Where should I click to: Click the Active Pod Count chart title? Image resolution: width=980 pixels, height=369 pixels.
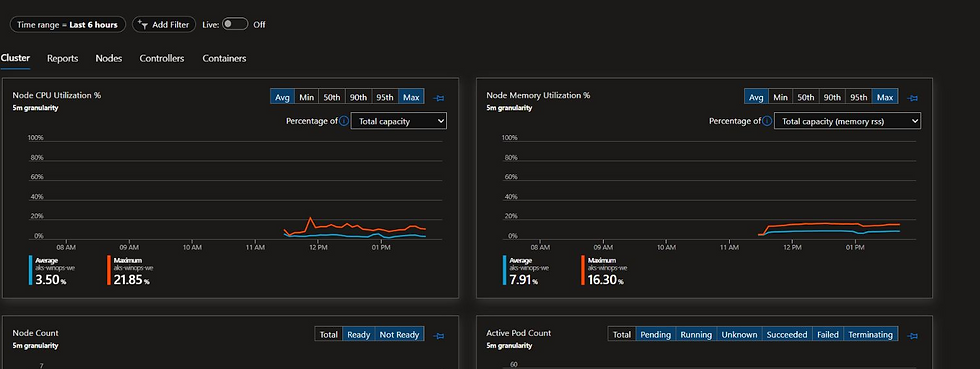pos(519,333)
